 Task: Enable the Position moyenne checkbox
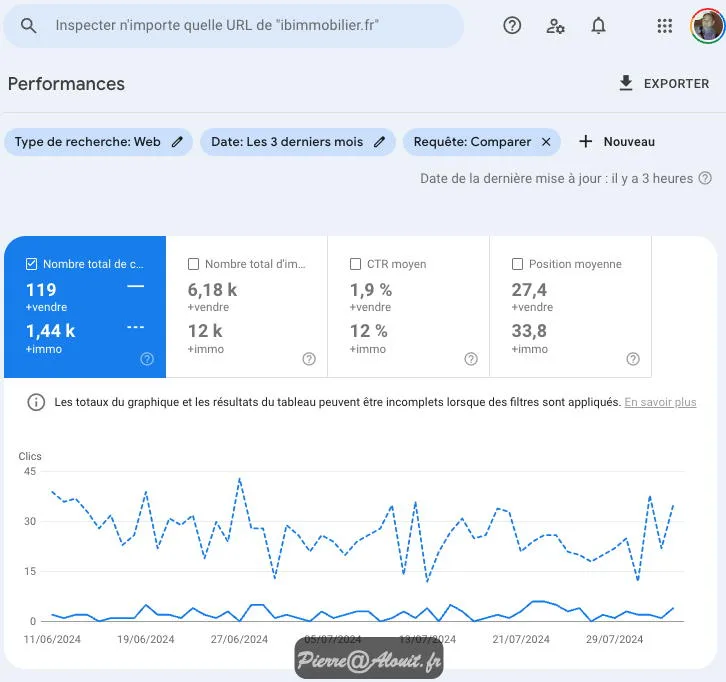pyautogui.click(x=518, y=264)
